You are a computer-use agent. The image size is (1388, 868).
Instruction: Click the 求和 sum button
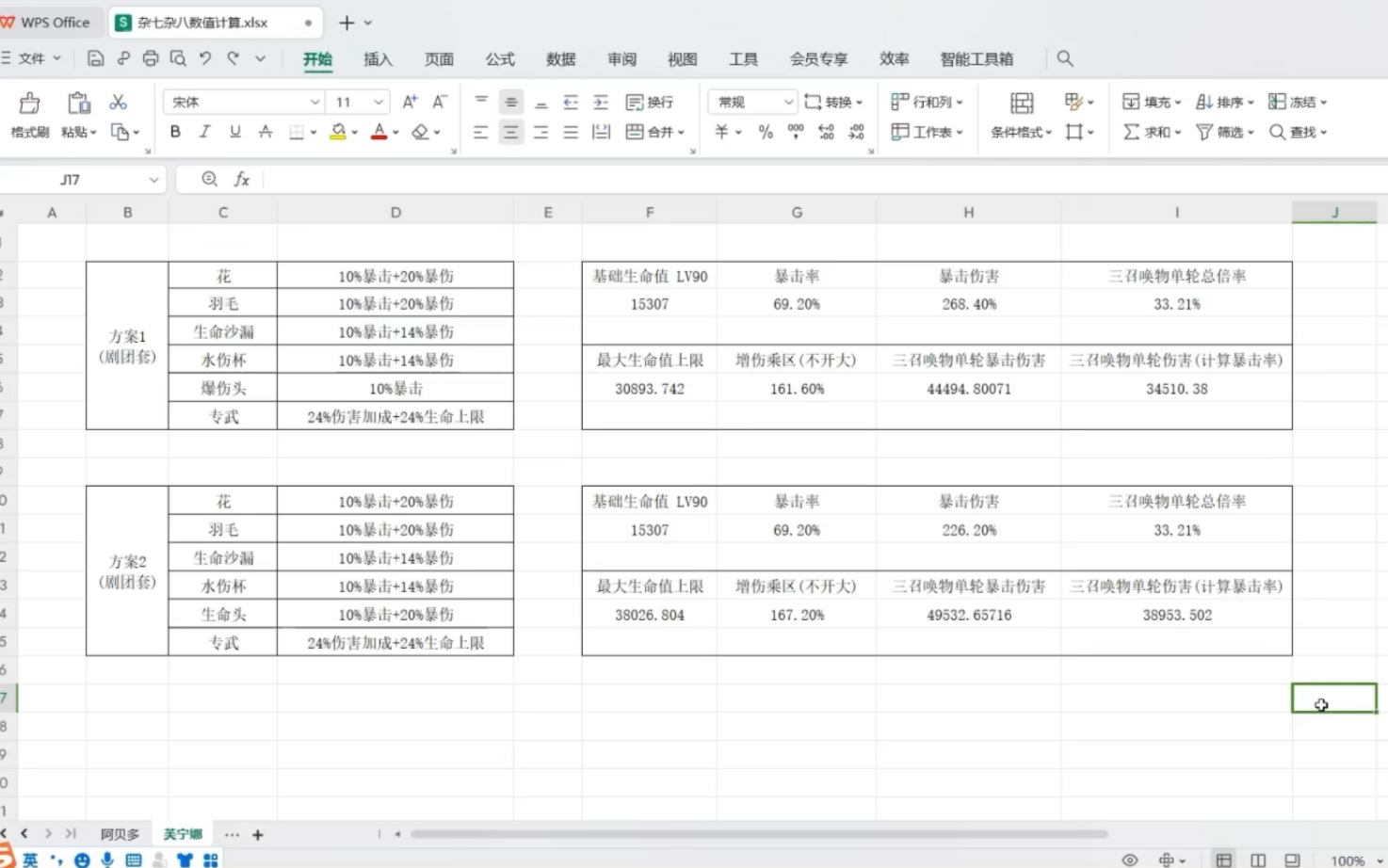click(1152, 132)
